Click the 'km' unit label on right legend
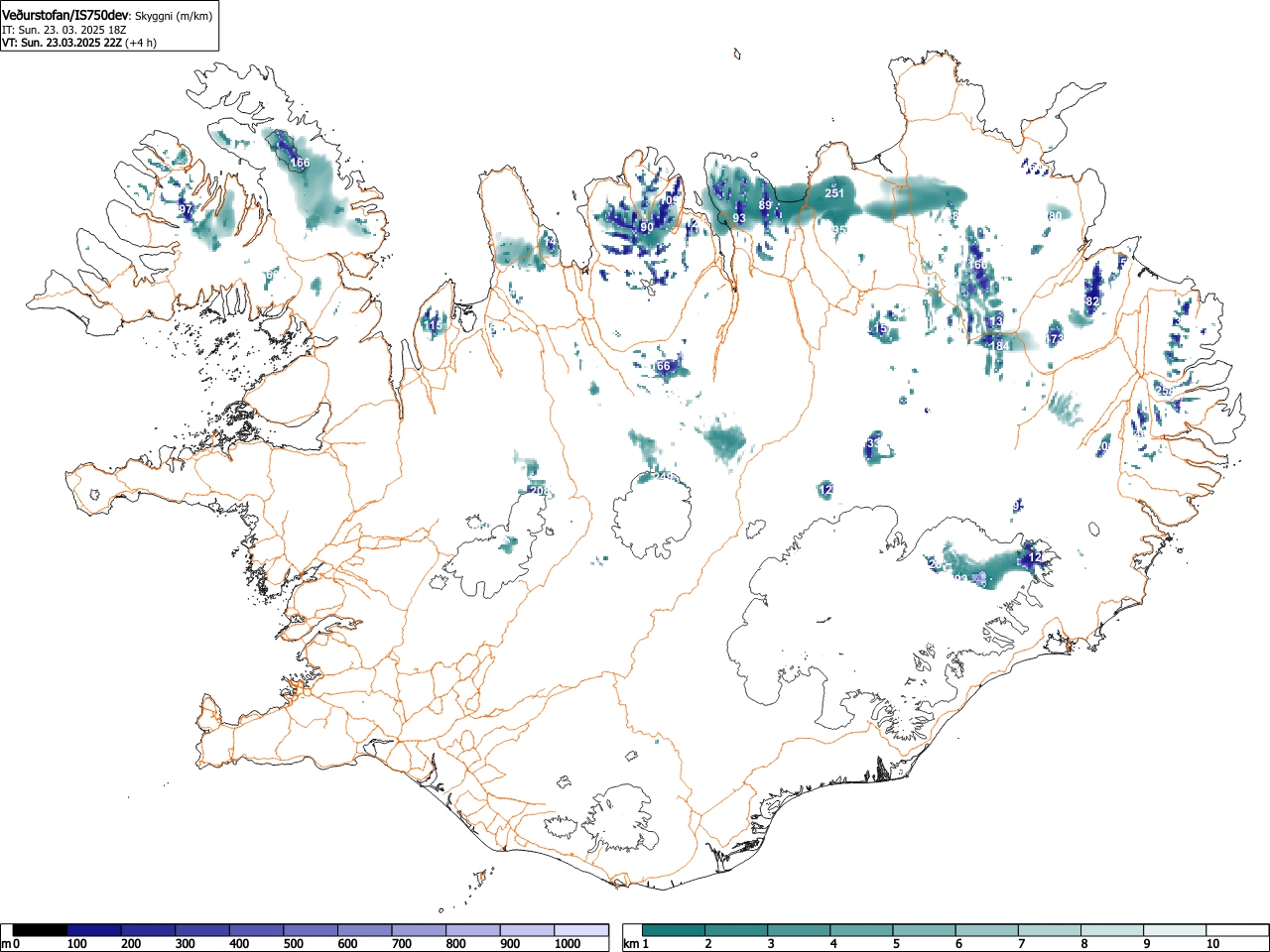Viewport: 1270px width, 952px height. click(x=631, y=944)
